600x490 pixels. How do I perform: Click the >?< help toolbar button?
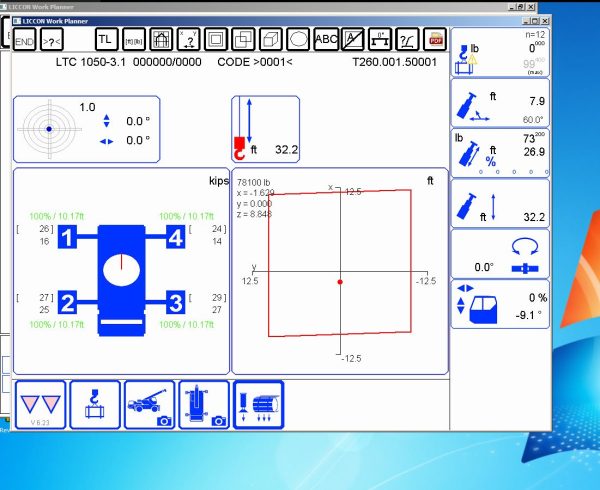tap(52, 39)
